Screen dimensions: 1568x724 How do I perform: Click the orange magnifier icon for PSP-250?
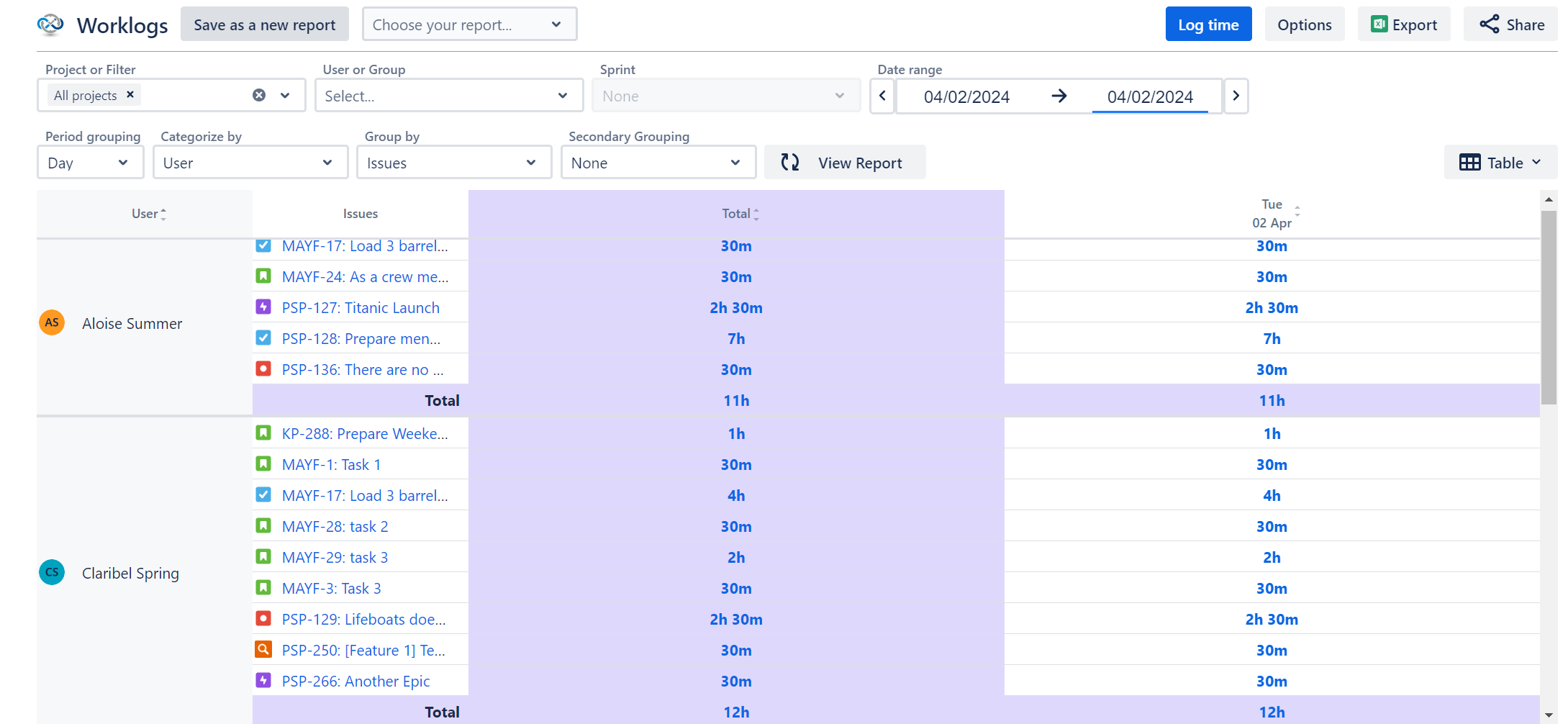pyautogui.click(x=263, y=650)
